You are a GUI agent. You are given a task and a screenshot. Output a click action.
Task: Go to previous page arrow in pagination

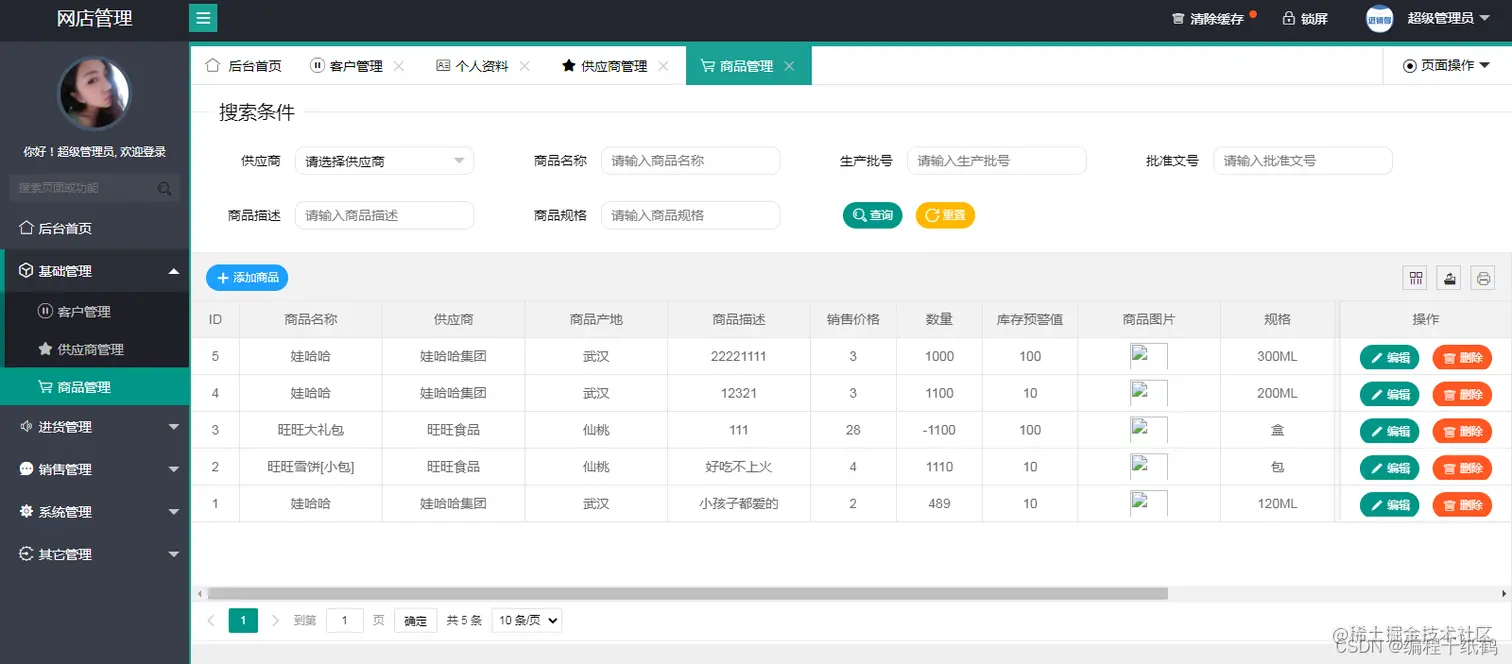click(211, 620)
